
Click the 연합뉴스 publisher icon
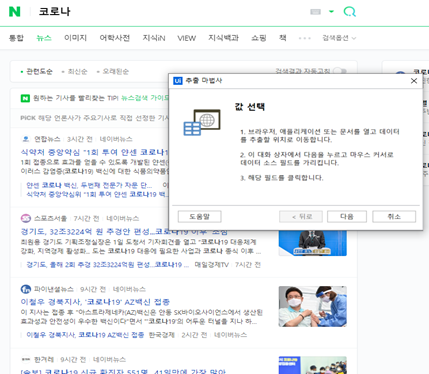pyautogui.click(x=25, y=139)
